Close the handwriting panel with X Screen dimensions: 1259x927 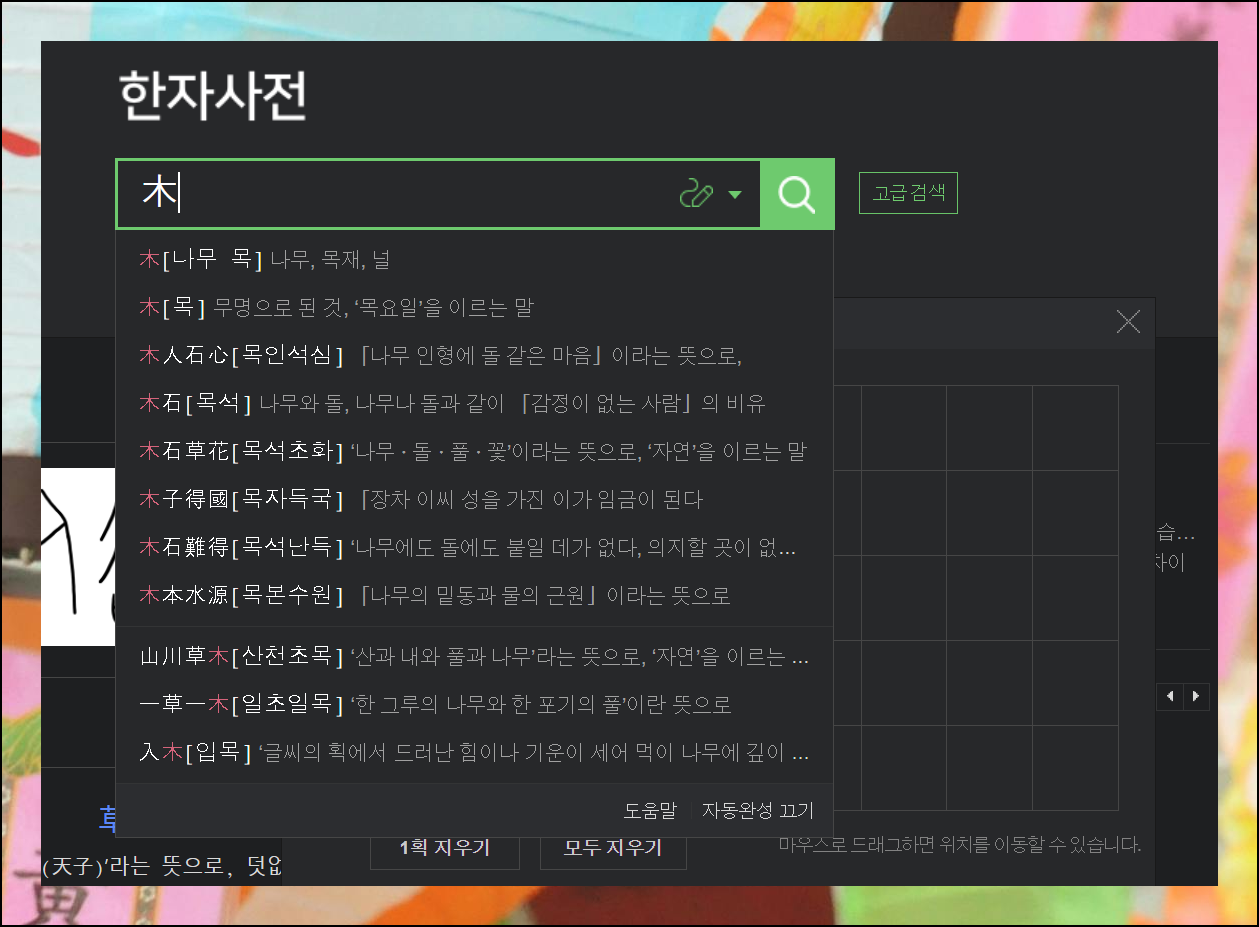(1128, 322)
